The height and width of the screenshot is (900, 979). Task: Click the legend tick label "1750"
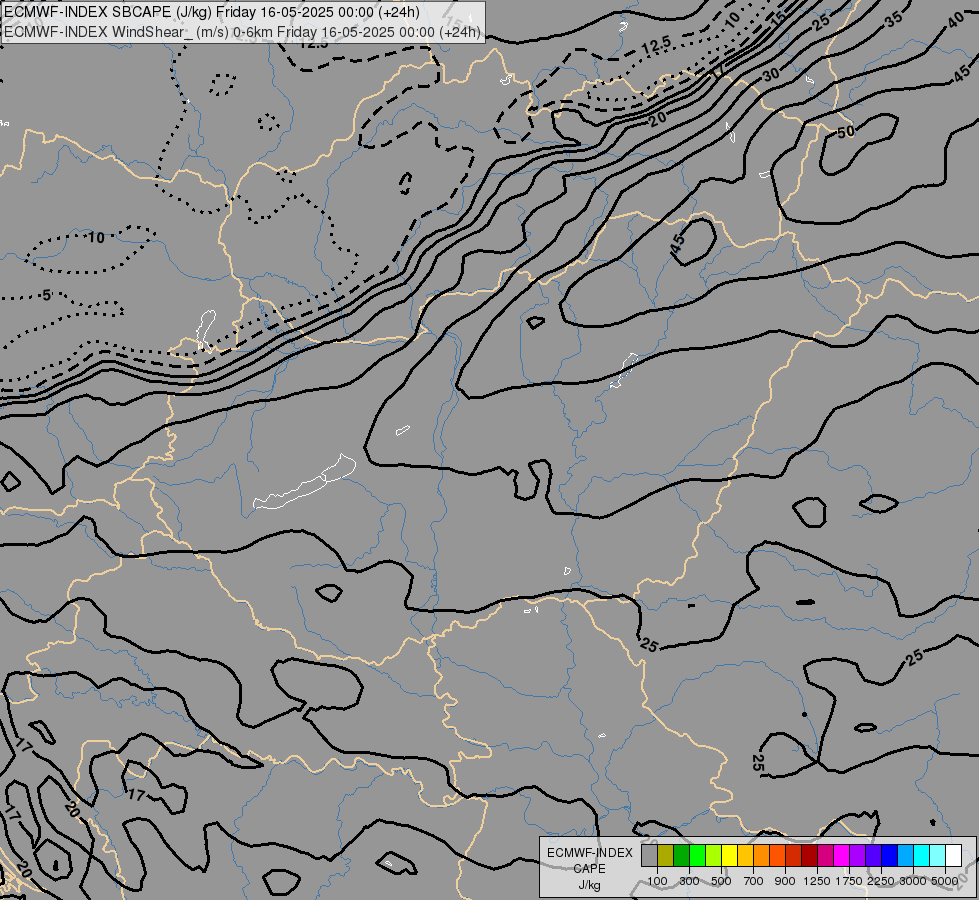pyautogui.click(x=849, y=881)
